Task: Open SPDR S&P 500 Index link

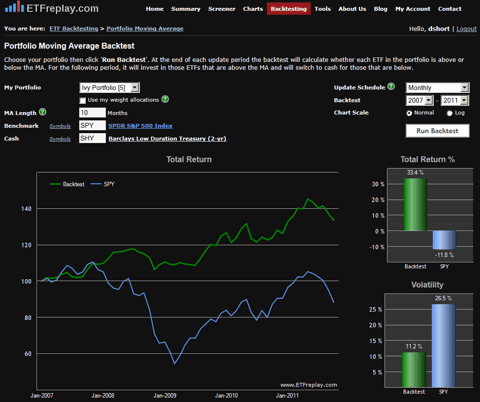Action: tap(140, 126)
